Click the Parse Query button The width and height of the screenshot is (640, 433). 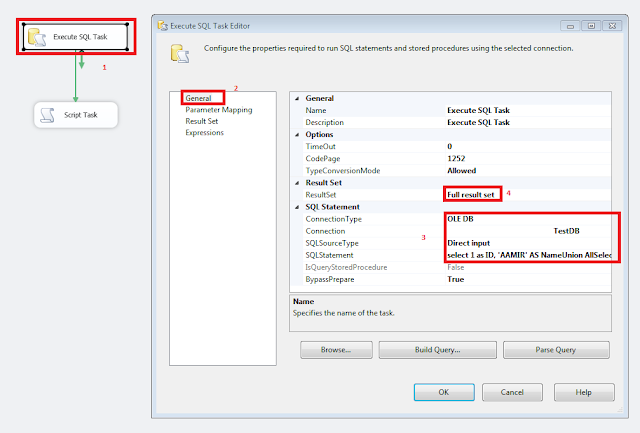coord(556,350)
